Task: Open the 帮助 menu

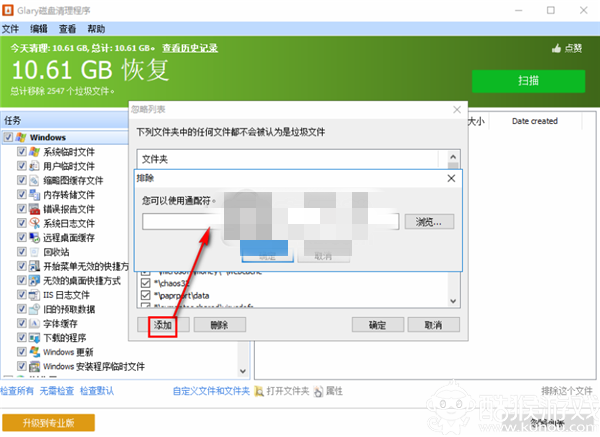Action: tap(96, 29)
